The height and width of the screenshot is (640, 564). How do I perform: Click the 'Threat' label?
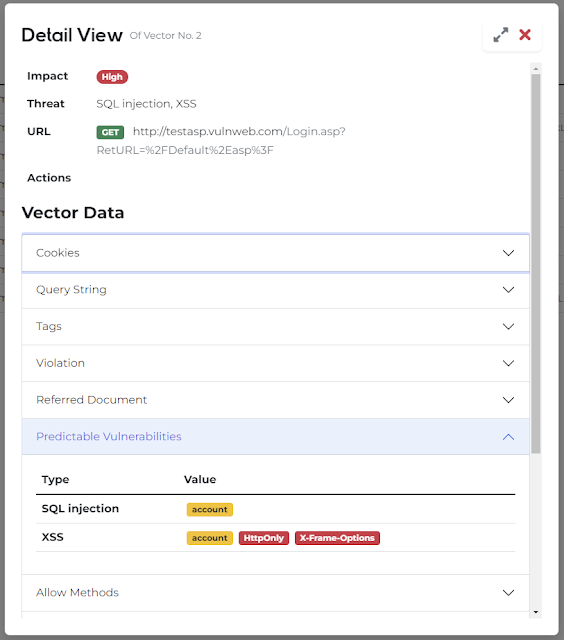pyautogui.click(x=46, y=104)
